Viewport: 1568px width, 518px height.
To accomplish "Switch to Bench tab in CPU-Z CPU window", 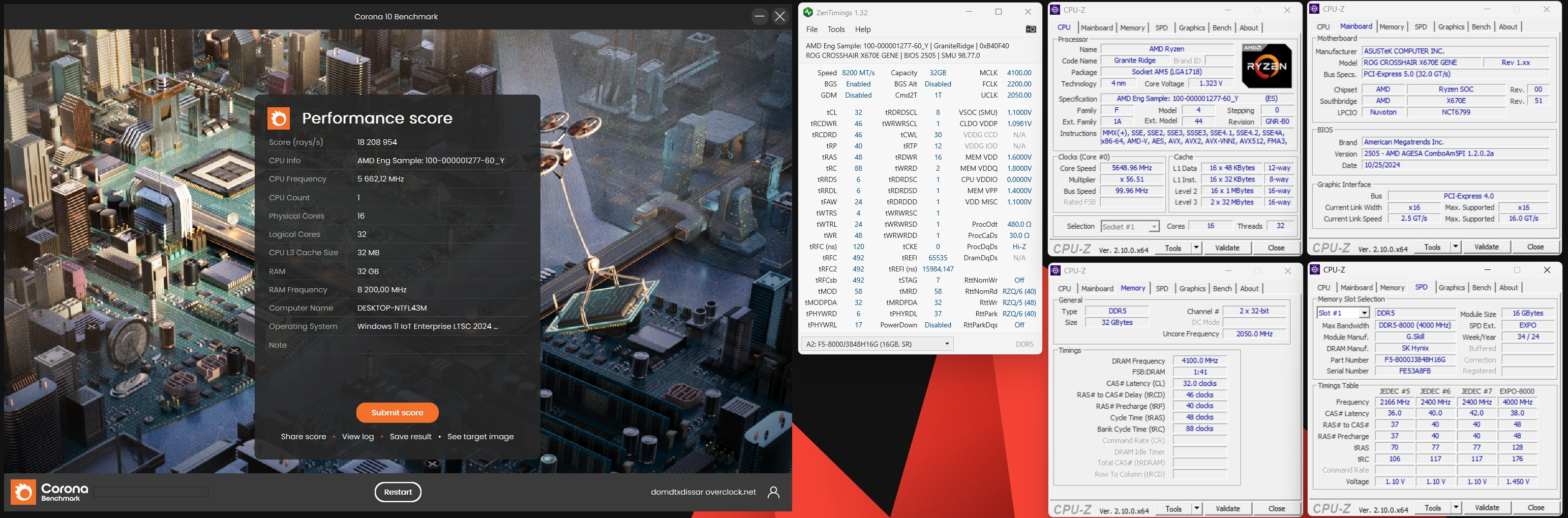I will click(1221, 28).
